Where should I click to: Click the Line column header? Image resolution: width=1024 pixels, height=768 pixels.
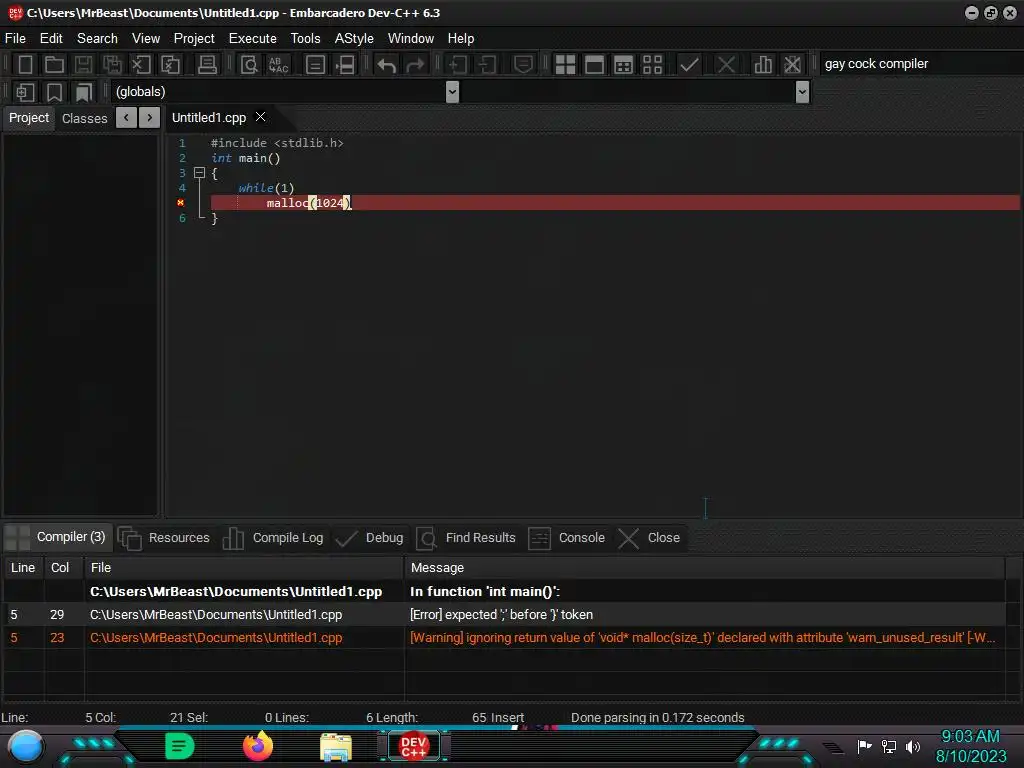tap(23, 568)
